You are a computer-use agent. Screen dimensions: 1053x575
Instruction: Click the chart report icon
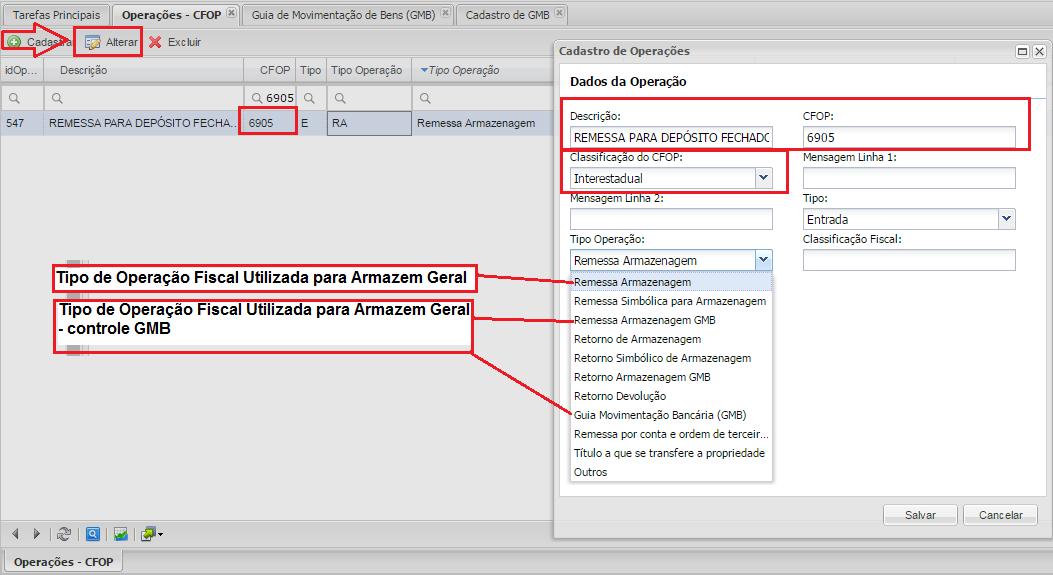pos(121,534)
